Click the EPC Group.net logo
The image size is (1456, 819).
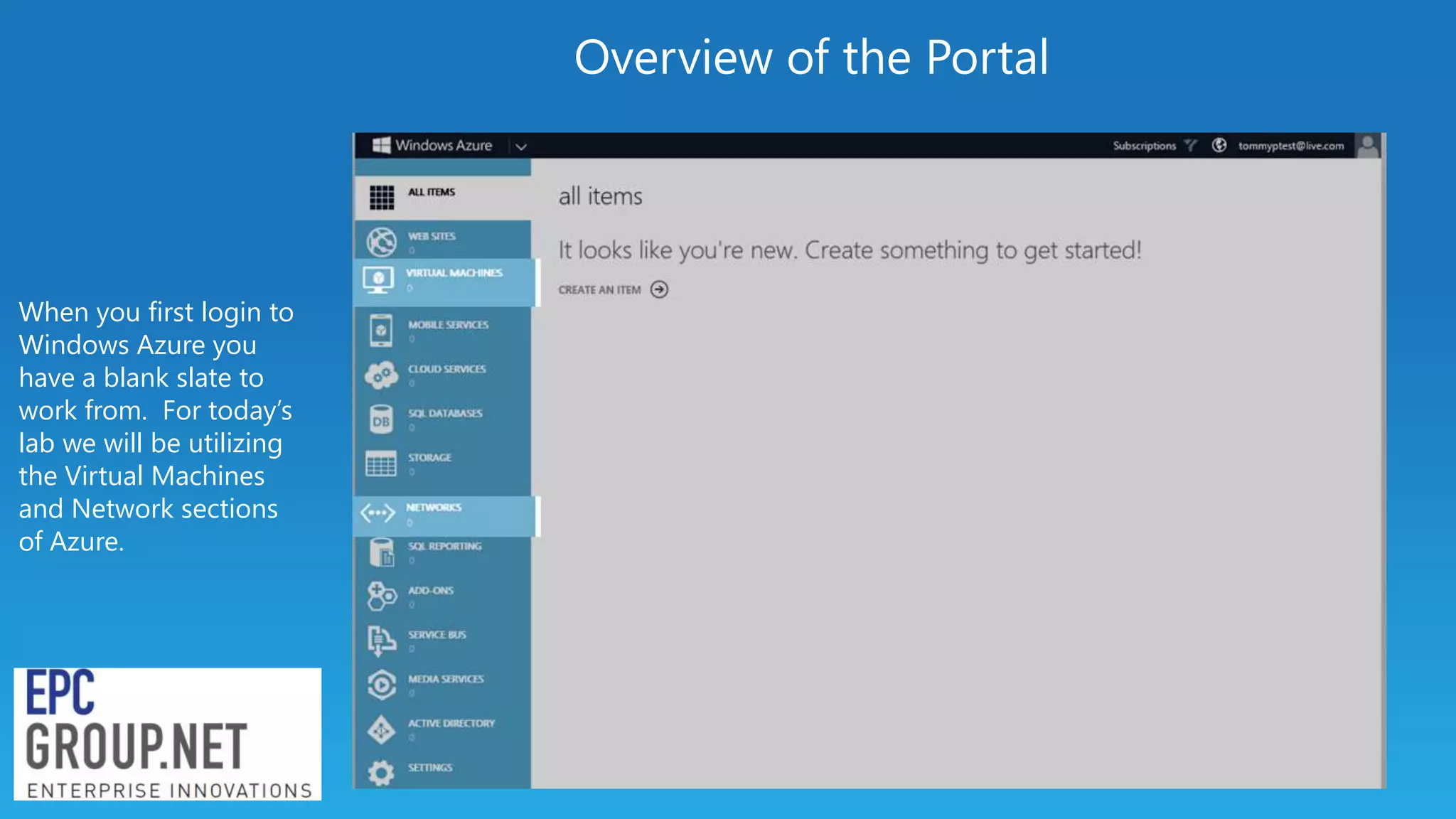point(168,734)
